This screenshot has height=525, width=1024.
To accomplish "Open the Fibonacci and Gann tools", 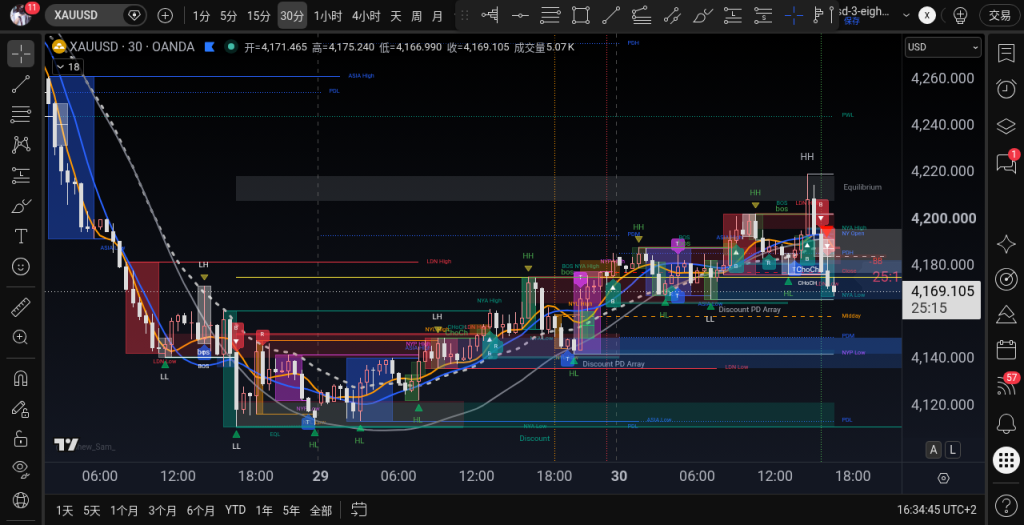I will point(21,114).
